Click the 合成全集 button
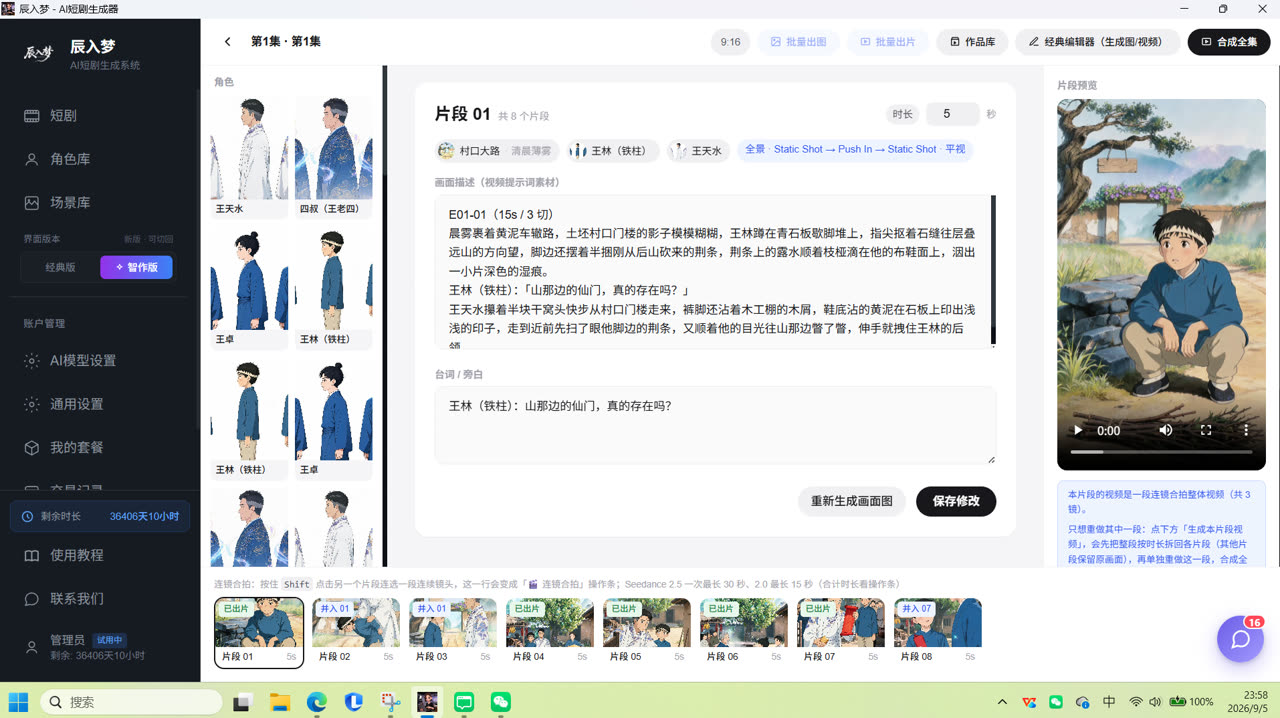The width and height of the screenshot is (1280, 718). coord(1229,42)
